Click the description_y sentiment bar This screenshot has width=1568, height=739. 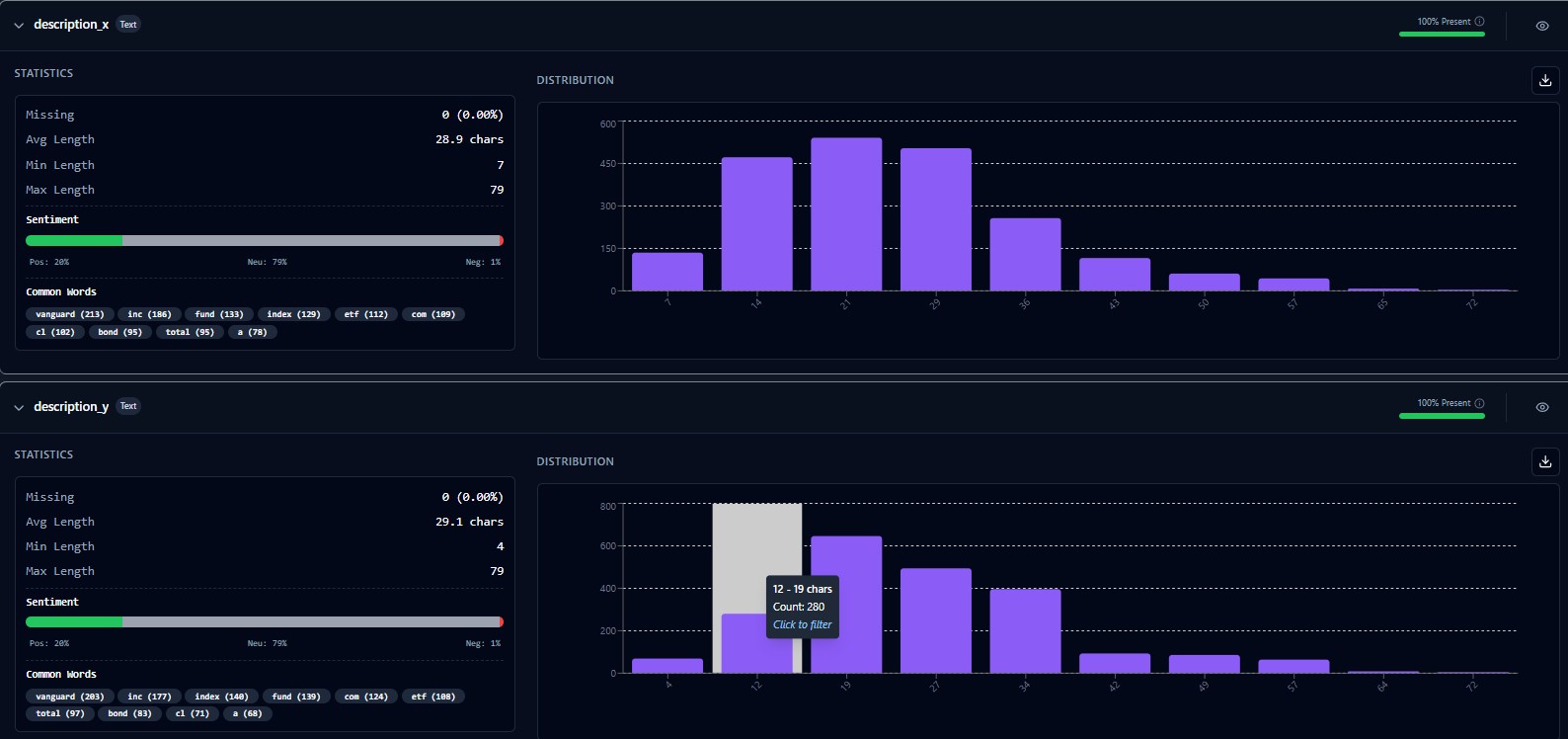coord(264,622)
